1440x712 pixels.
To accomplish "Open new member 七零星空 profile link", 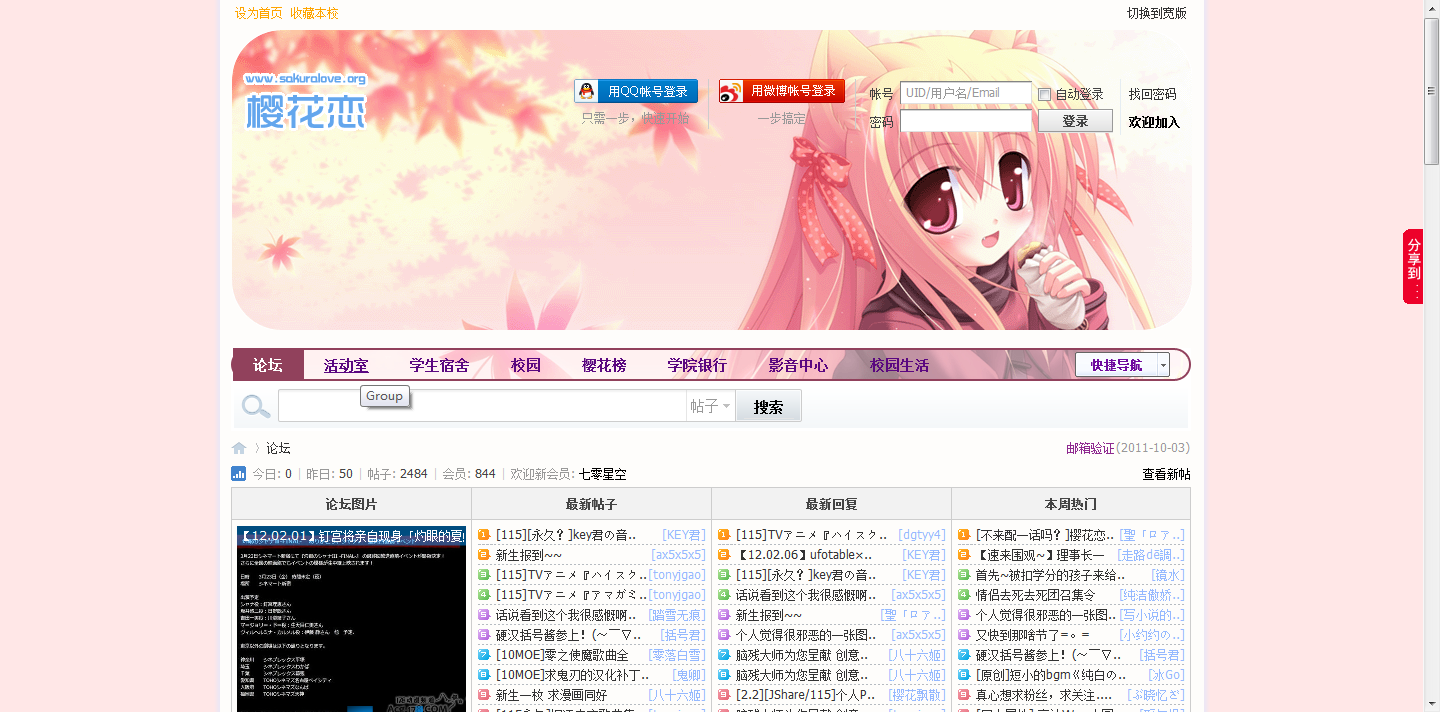I will (x=603, y=474).
